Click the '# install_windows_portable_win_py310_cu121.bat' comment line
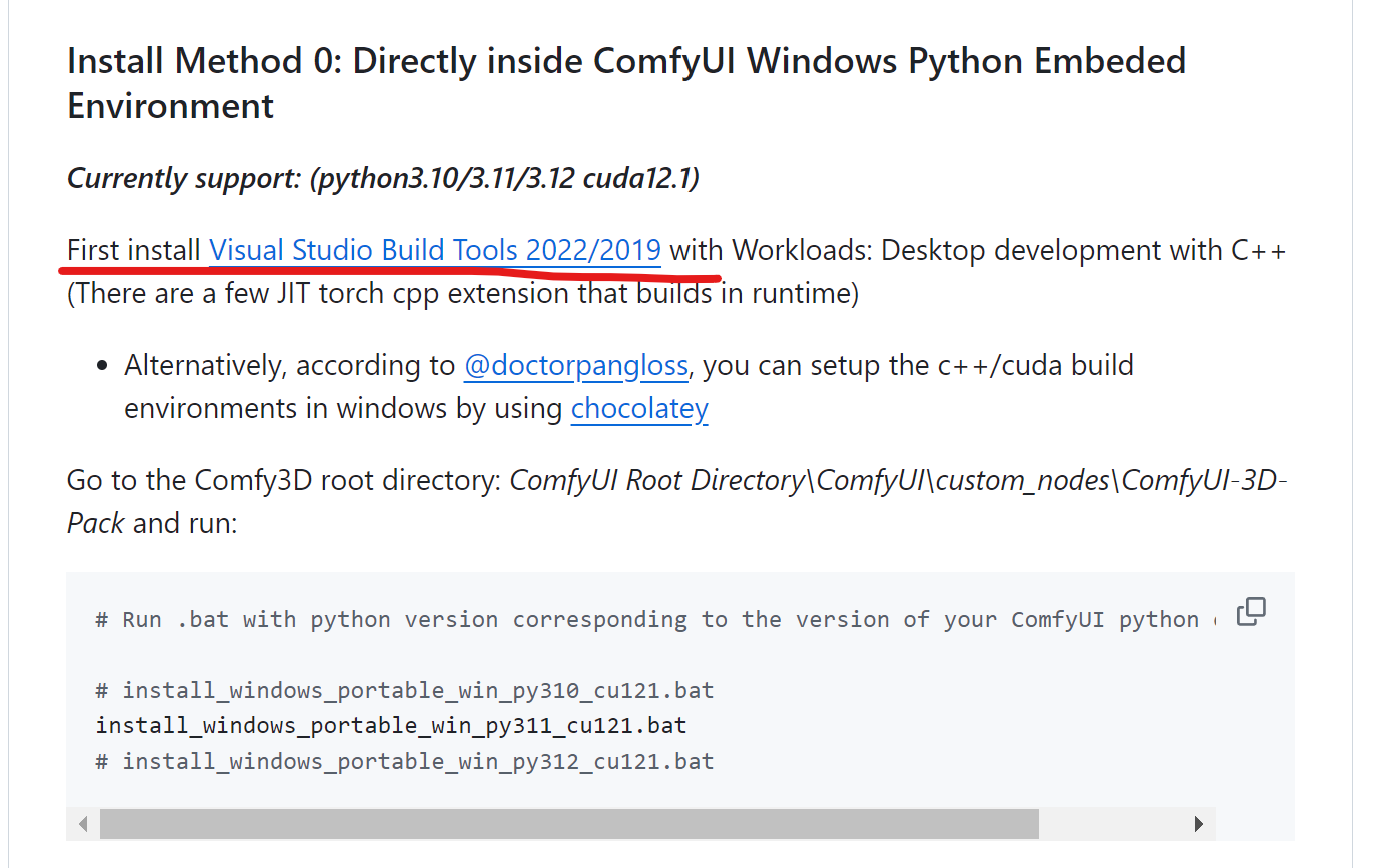Viewport: 1378px width, 868px height. pos(405,690)
